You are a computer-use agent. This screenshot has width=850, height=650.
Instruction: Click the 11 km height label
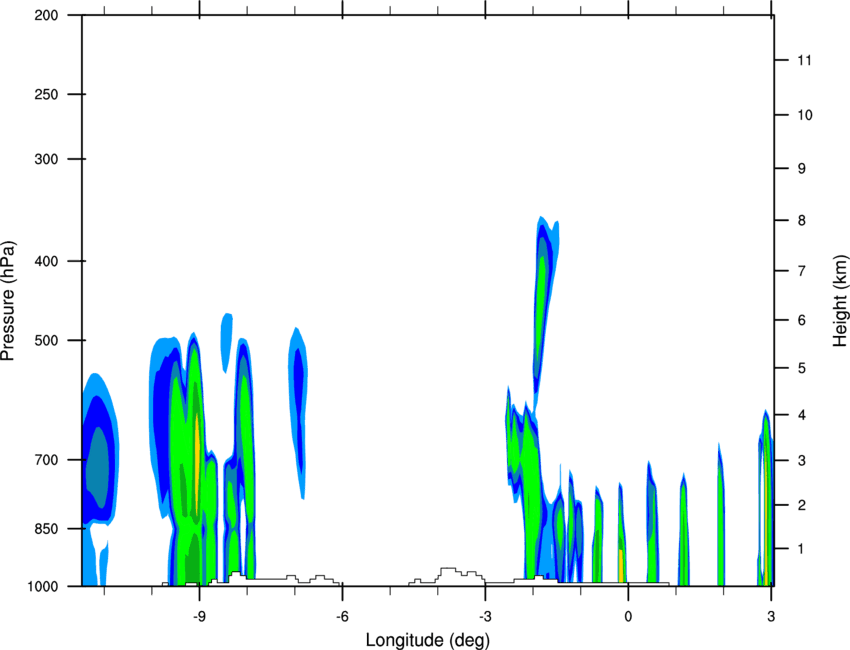(x=804, y=60)
